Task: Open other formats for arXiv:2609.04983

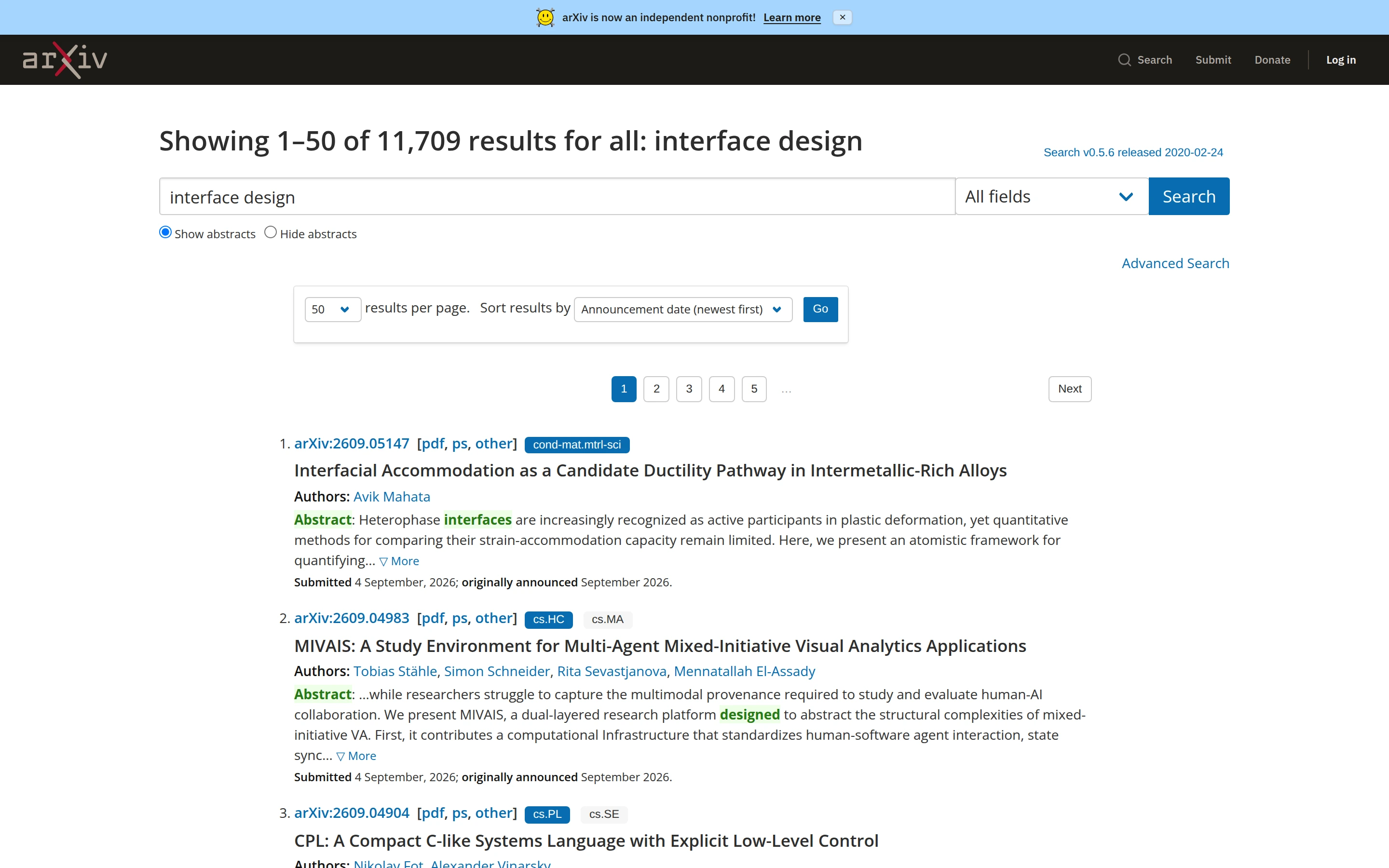Action: coord(493,618)
